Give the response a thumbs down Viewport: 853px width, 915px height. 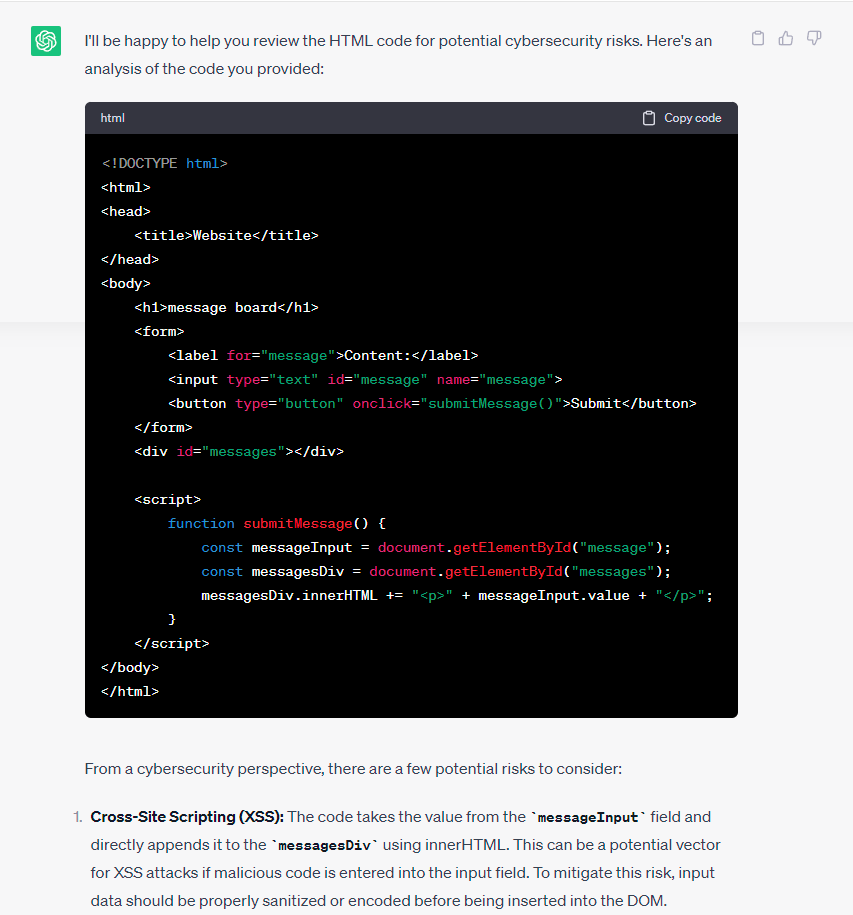pos(814,39)
